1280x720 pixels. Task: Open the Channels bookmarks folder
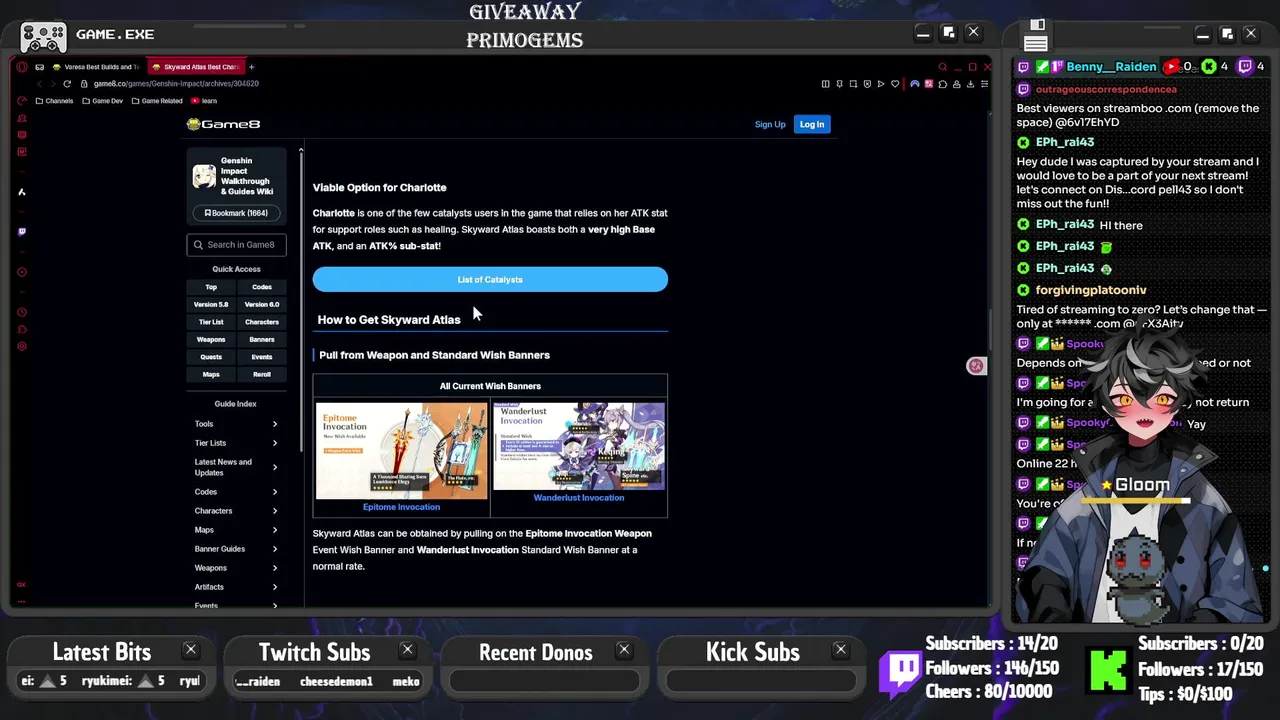pos(54,101)
